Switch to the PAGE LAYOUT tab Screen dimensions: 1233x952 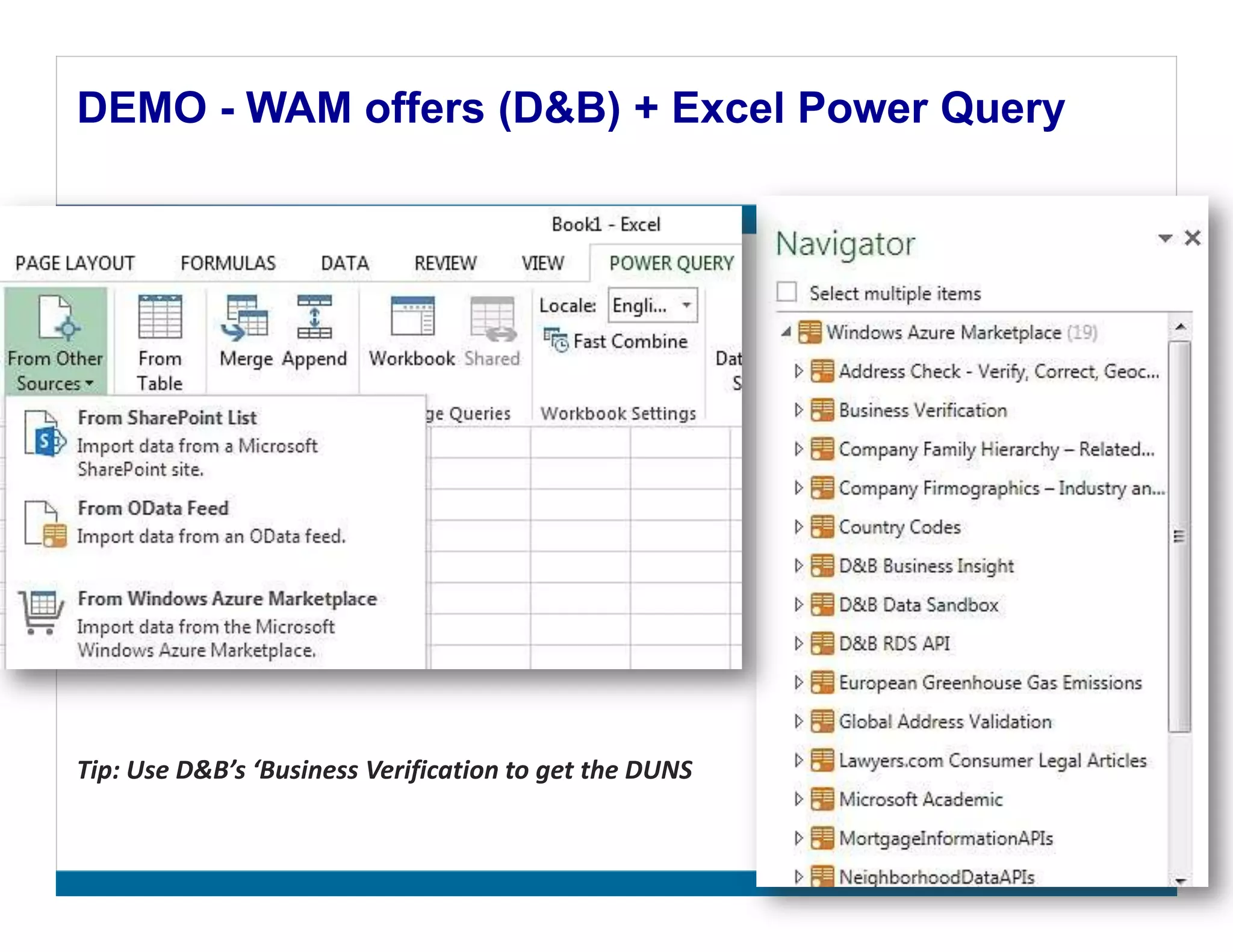(75, 263)
